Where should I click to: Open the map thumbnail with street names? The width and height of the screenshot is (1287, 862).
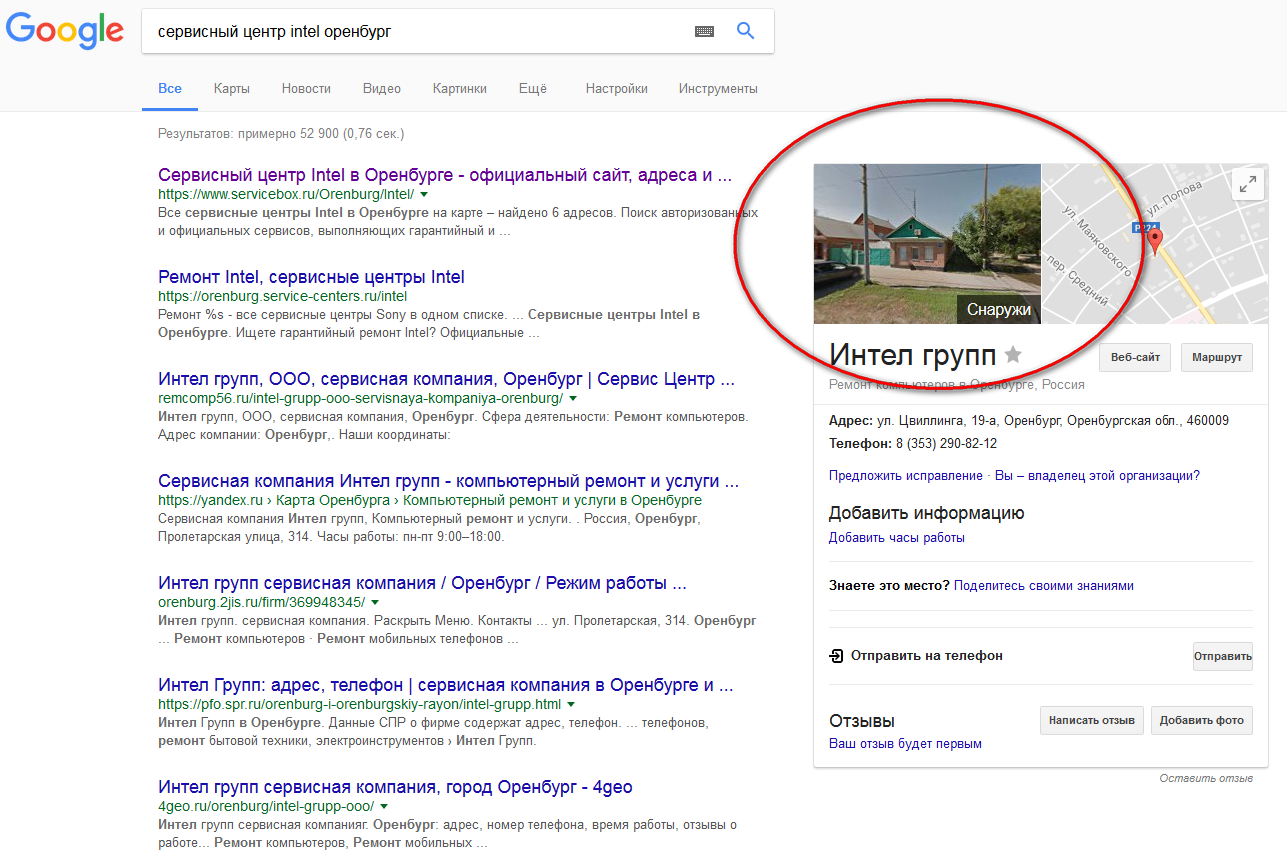click(x=1155, y=243)
